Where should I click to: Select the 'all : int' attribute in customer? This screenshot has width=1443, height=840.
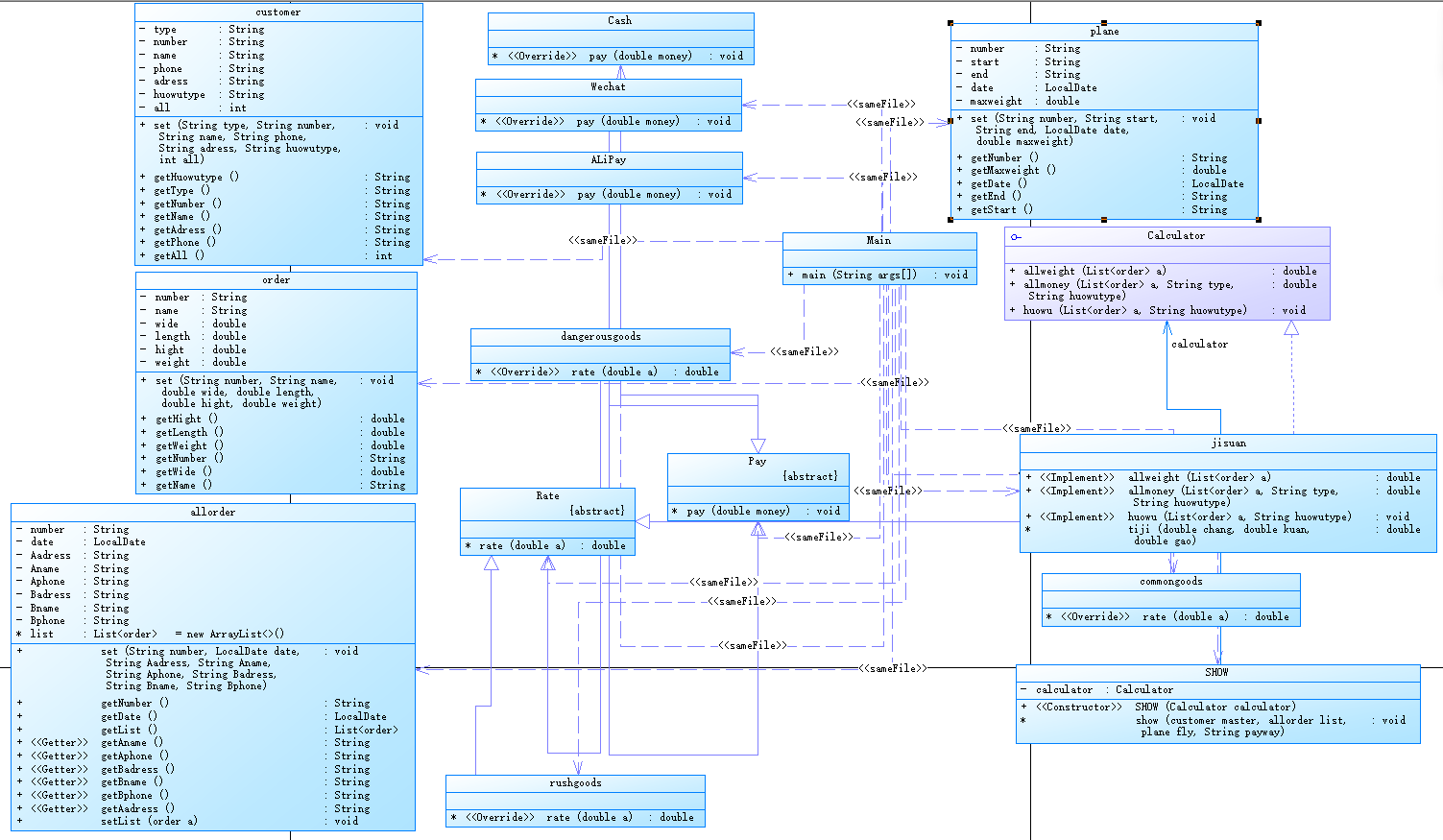(x=193, y=108)
